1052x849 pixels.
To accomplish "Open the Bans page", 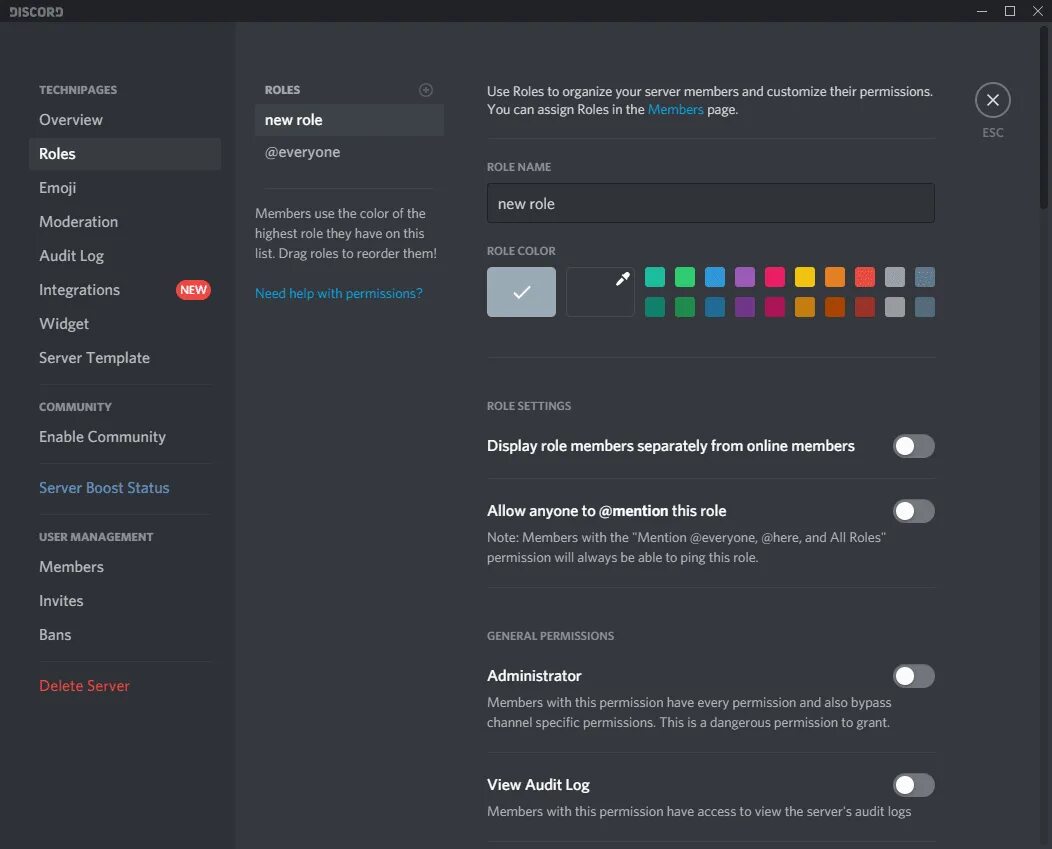I will coord(125,635).
